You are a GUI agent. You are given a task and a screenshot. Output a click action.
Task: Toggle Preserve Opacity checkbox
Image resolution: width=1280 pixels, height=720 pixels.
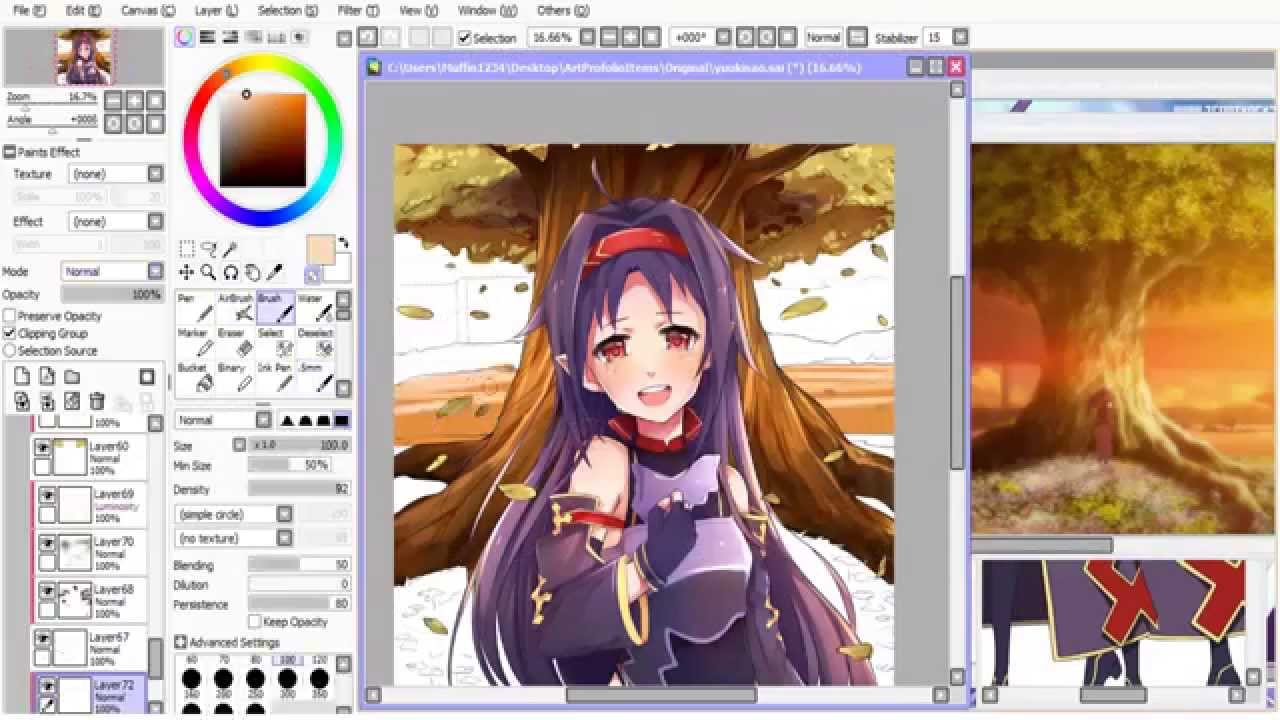10,316
